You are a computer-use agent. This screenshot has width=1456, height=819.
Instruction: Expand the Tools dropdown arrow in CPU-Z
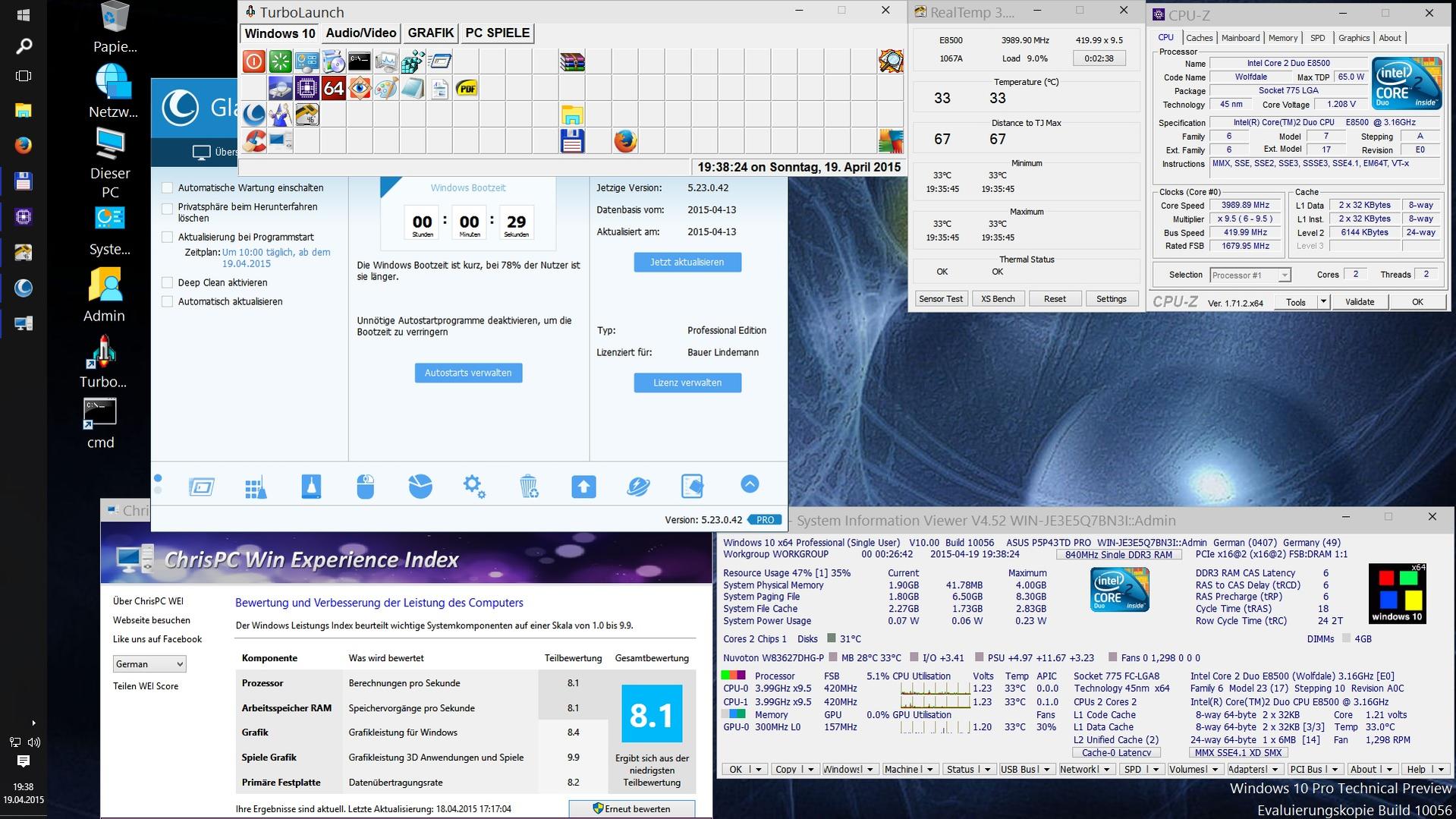(1323, 302)
